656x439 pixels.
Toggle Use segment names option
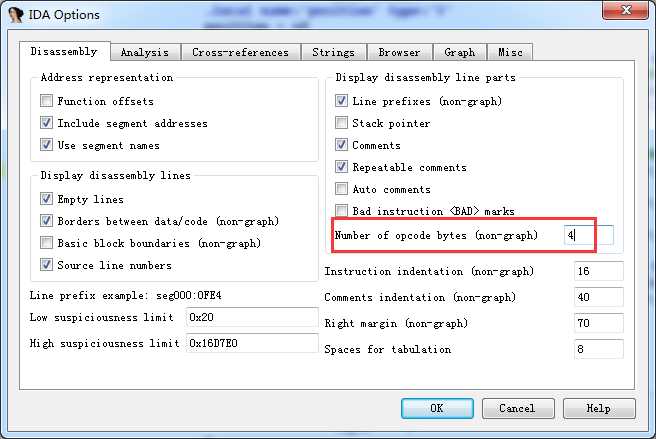[x=46, y=145]
